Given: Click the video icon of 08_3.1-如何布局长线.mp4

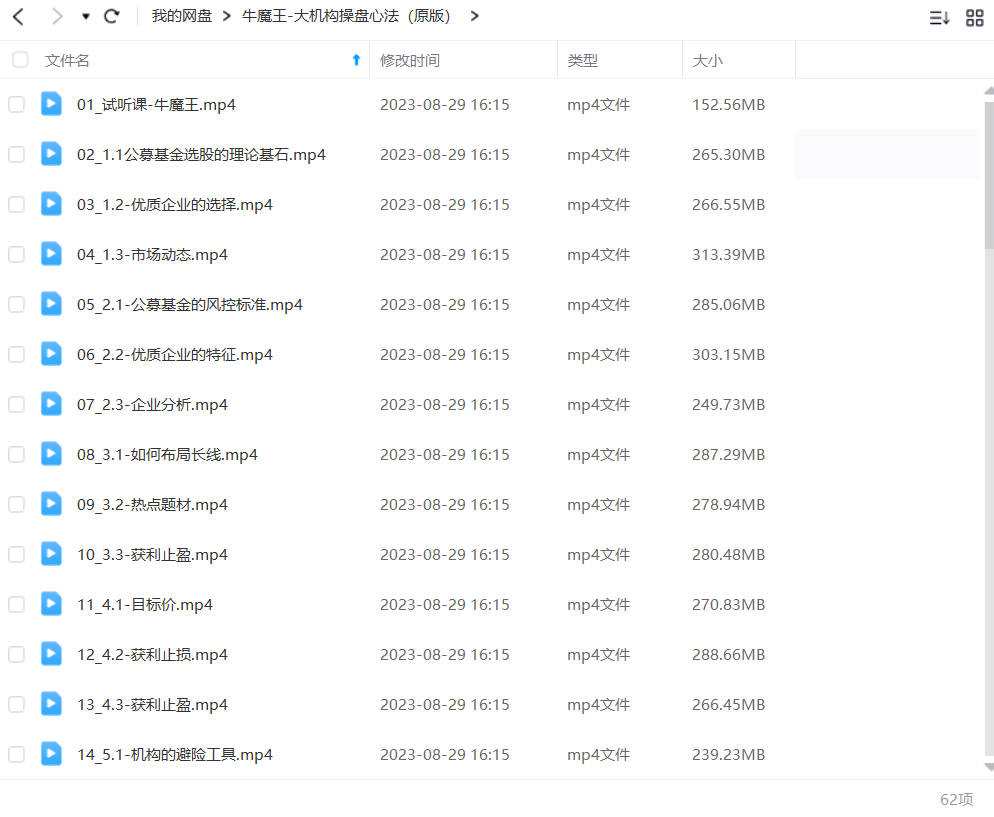Looking at the screenshot, I should (51, 454).
